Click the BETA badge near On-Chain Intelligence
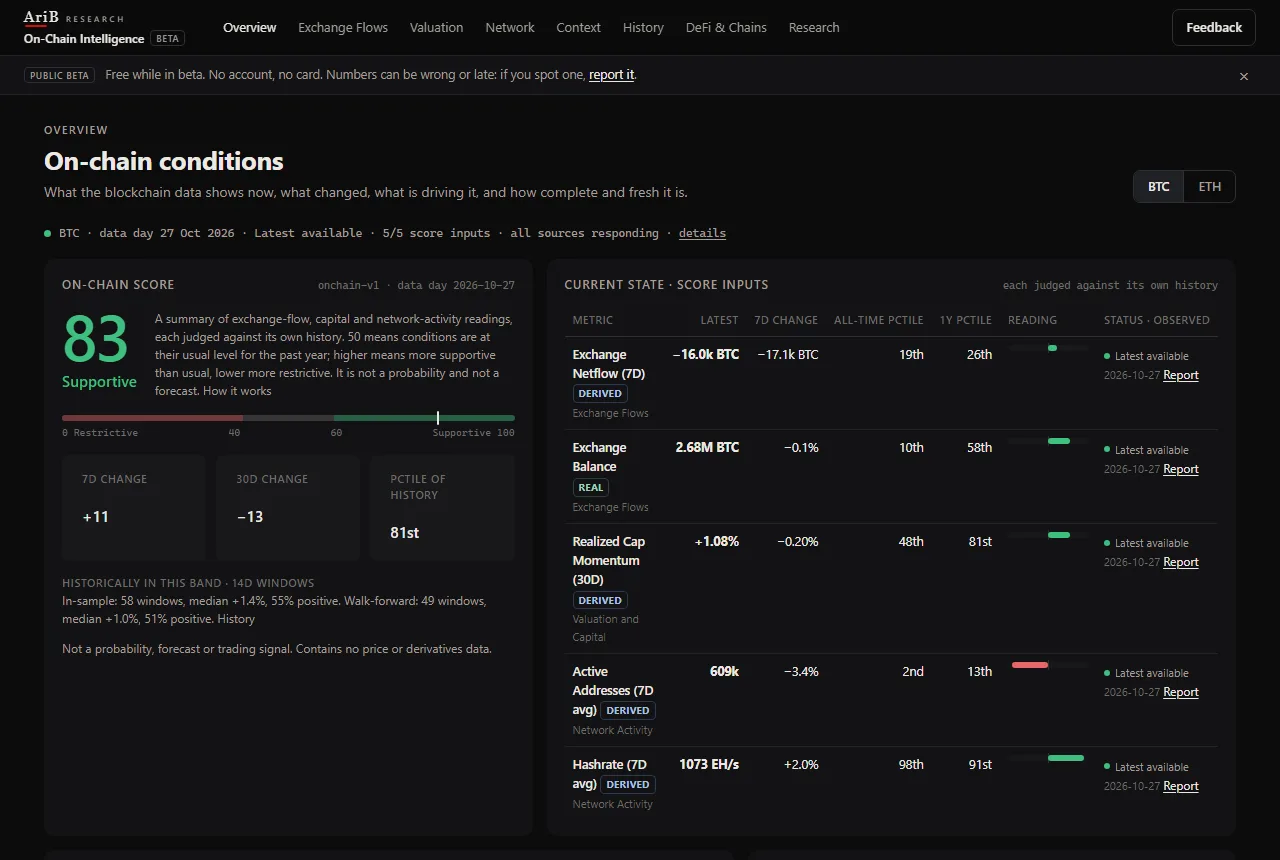 tap(167, 39)
